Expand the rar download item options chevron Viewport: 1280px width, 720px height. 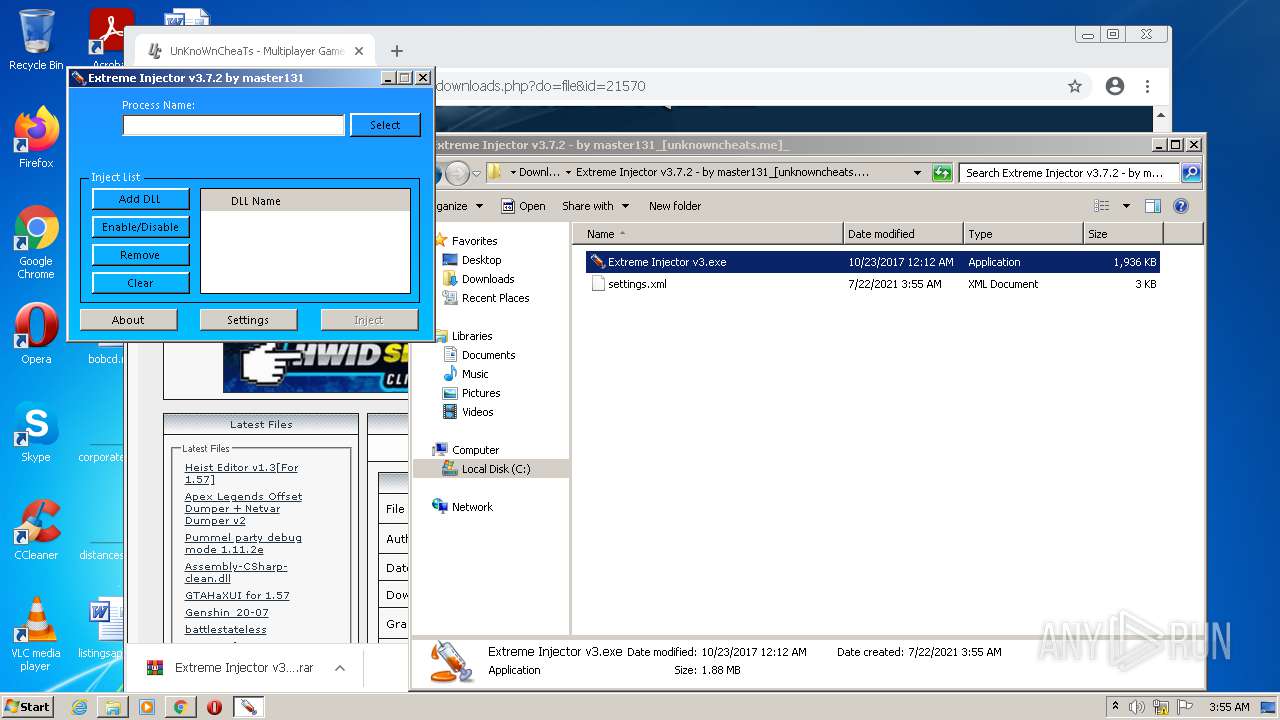[340, 668]
